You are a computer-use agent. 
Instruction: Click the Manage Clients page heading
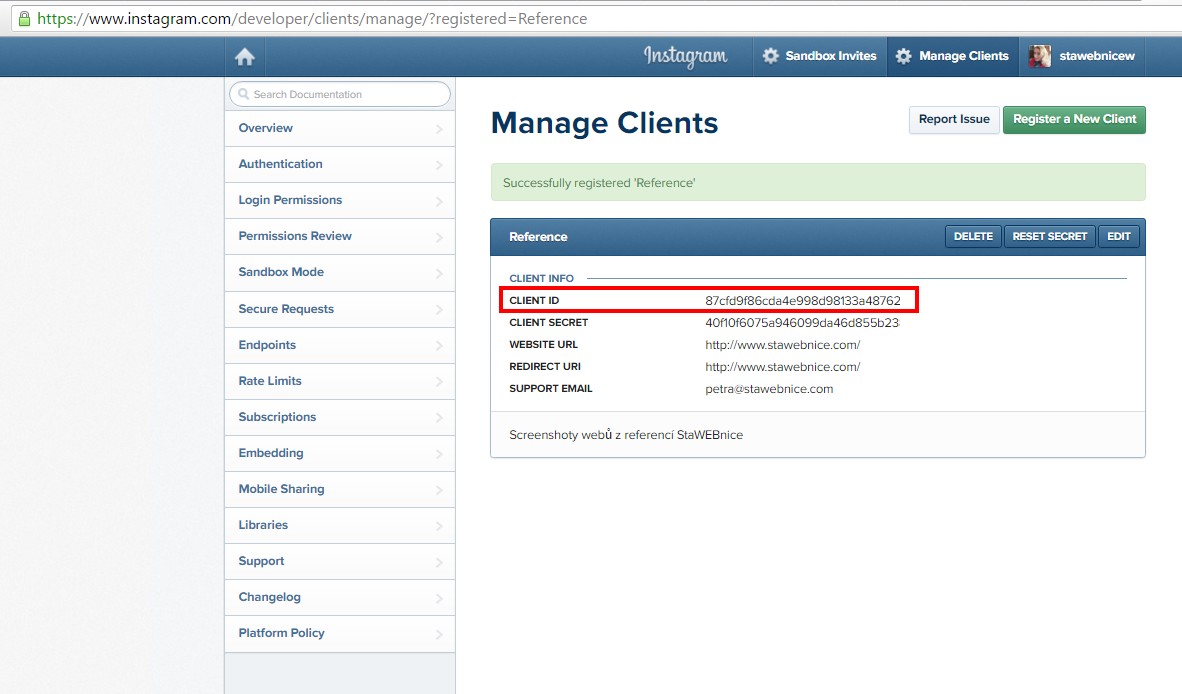pyautogui.click(x=605, y=123)
